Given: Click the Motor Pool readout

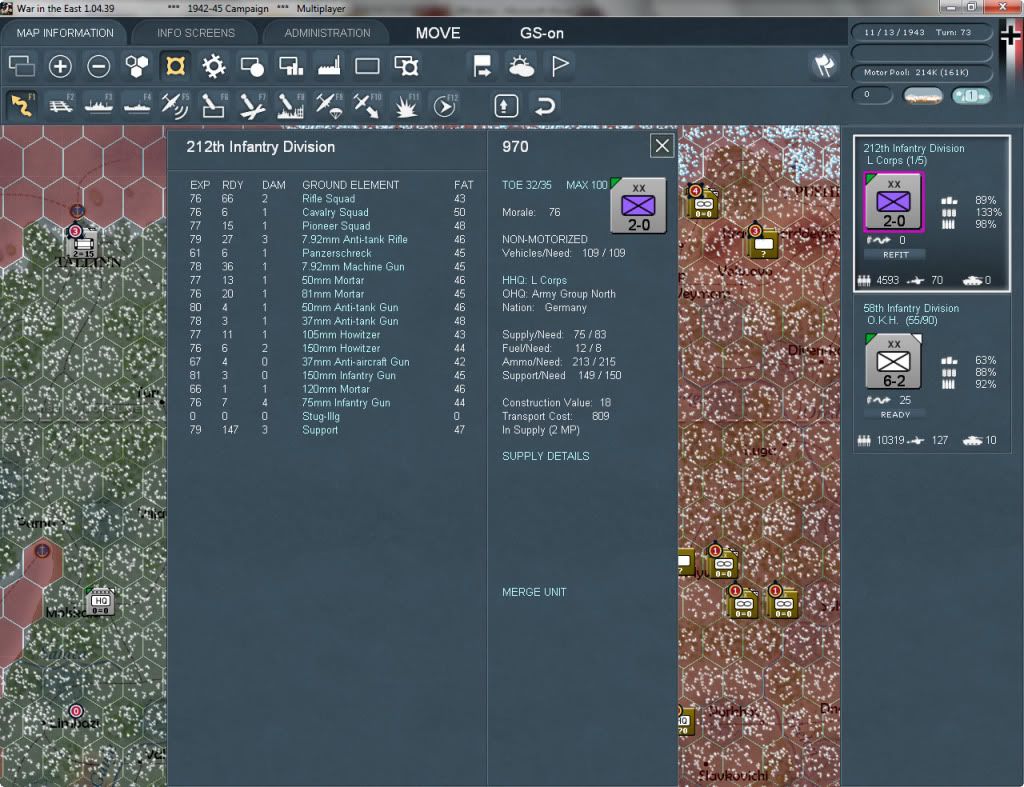Looking at the screenshot, I should (921, 72).
